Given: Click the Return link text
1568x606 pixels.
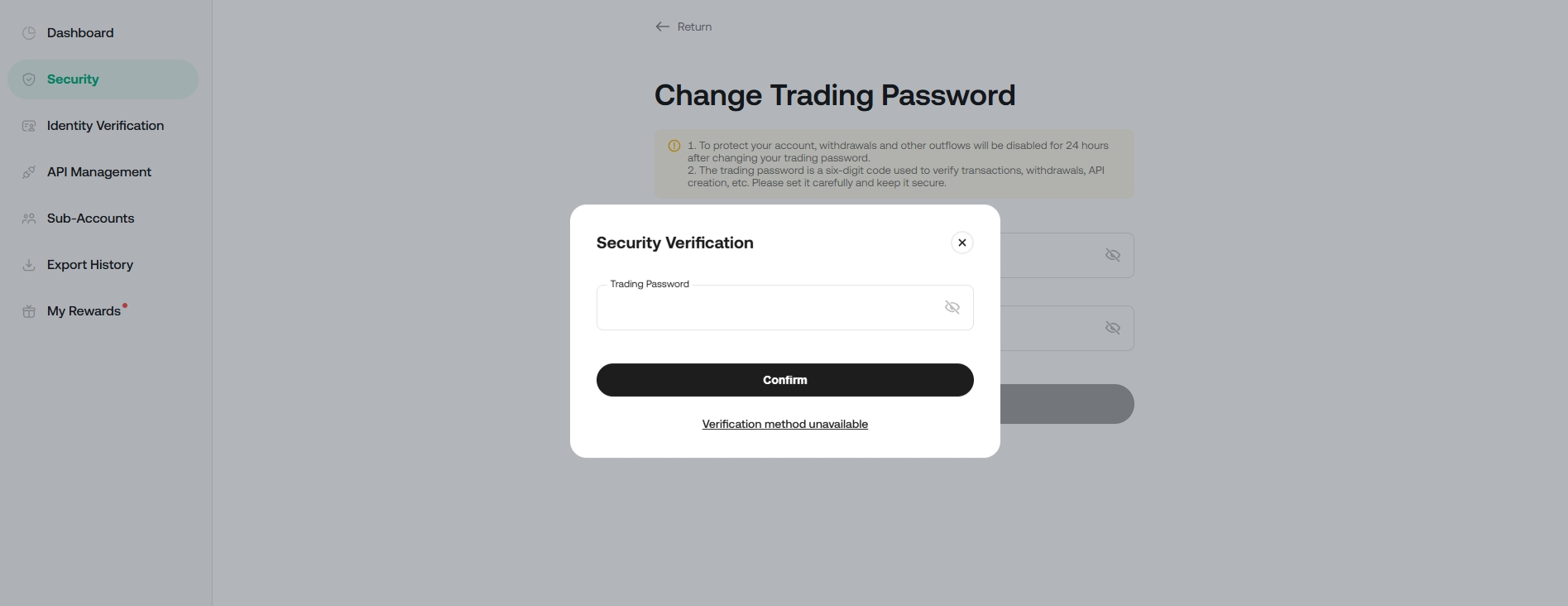Looking at the screenshot, I should (694, 26).
